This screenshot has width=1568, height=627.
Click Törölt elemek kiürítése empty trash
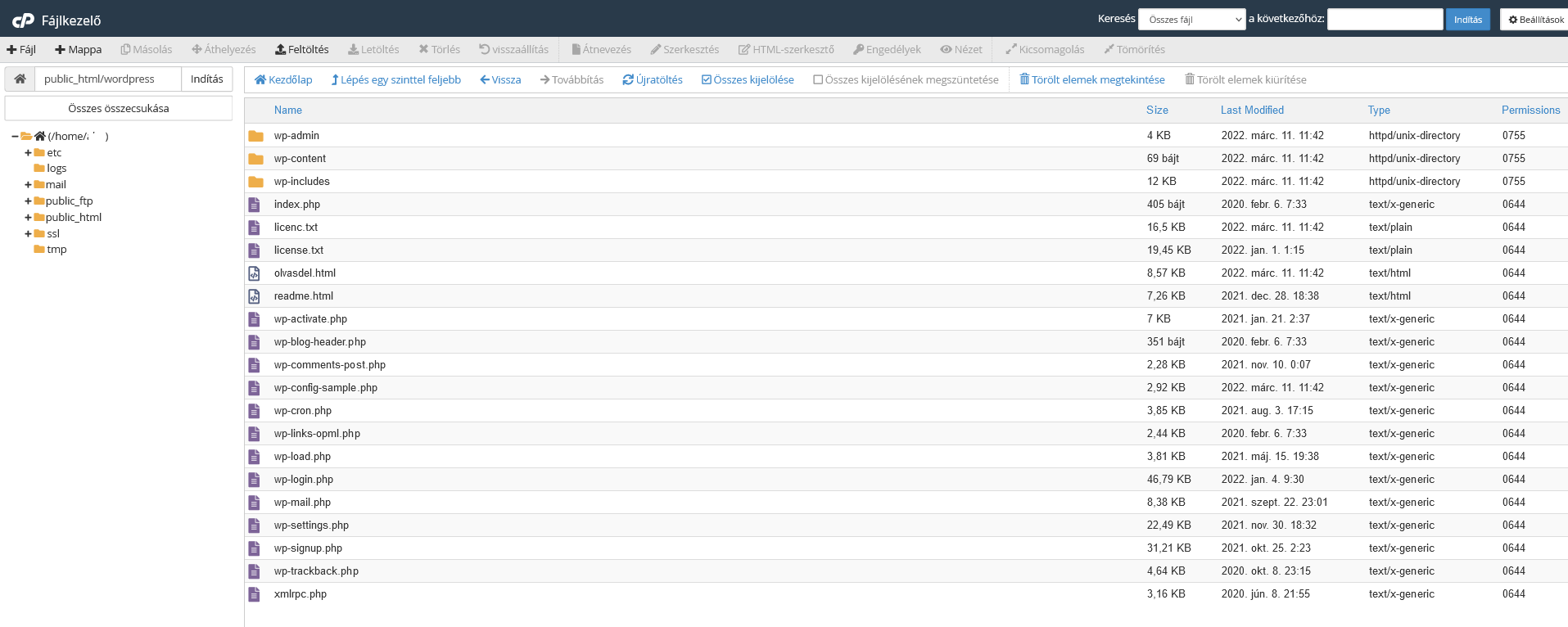coord(1245,79)
